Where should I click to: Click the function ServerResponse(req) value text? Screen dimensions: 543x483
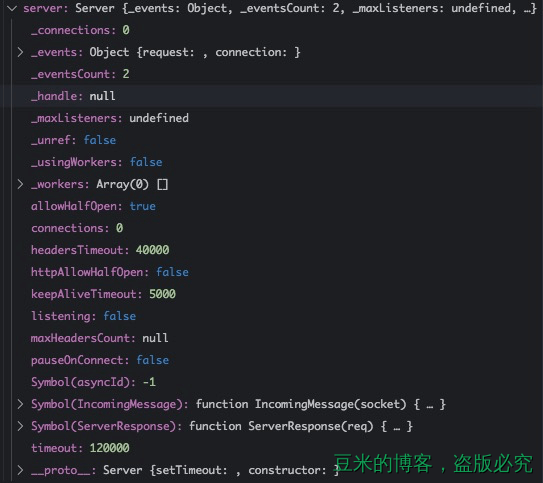point(301,426)
